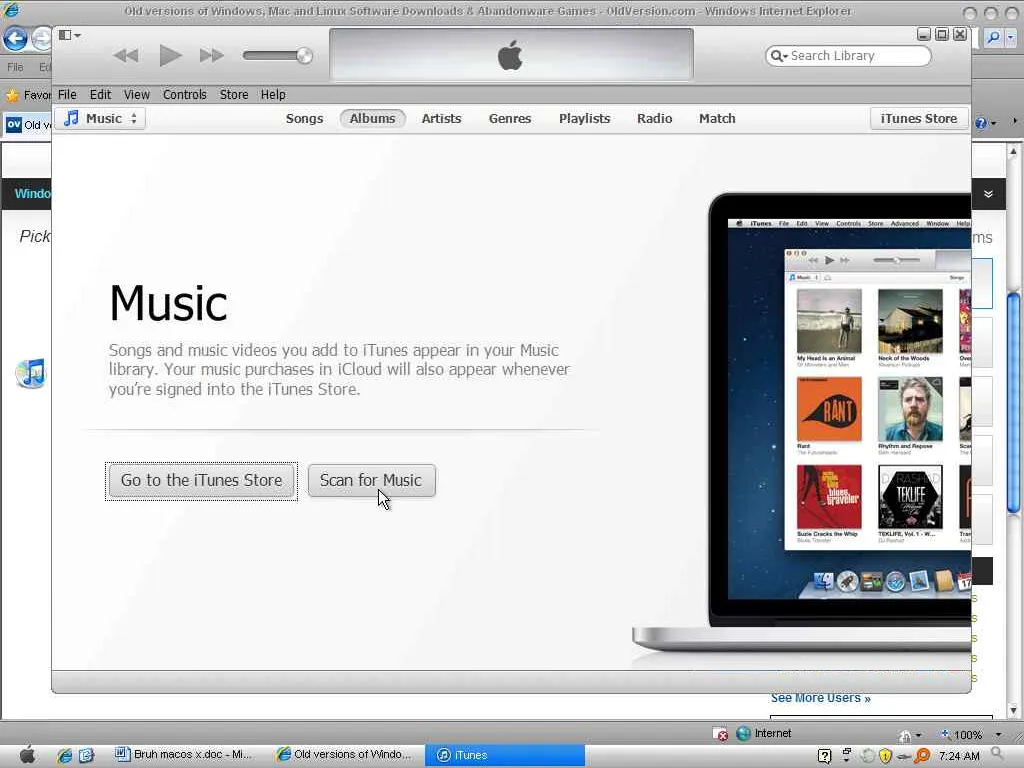Select the Albums tab
Viewport: 1024px width, 768px height.
[372, 118]
